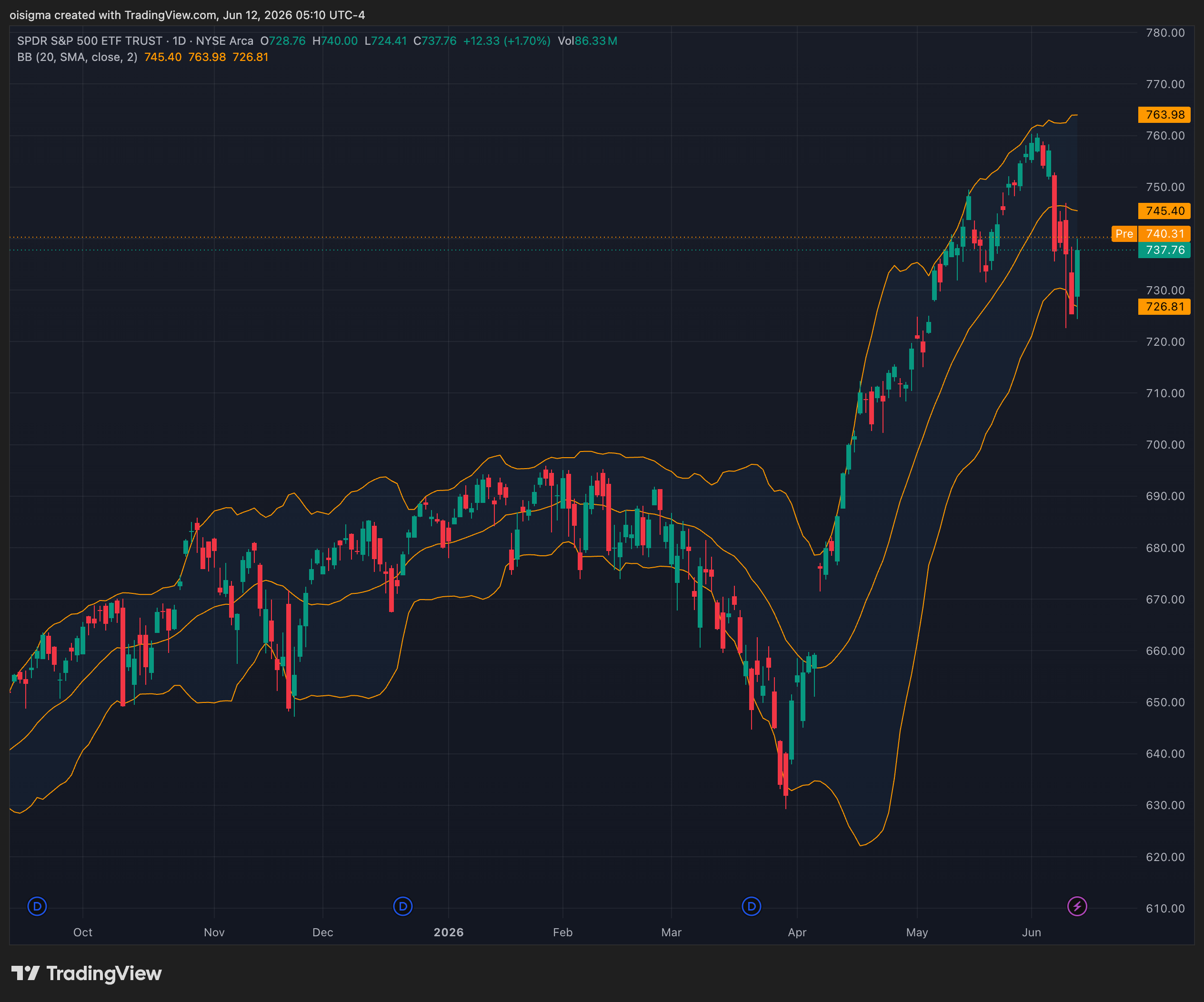Viewport: 1204px width, 1002px height.
Task: Click the Pre 740.31 pre-market price label
Action: tap(1151, 234)
